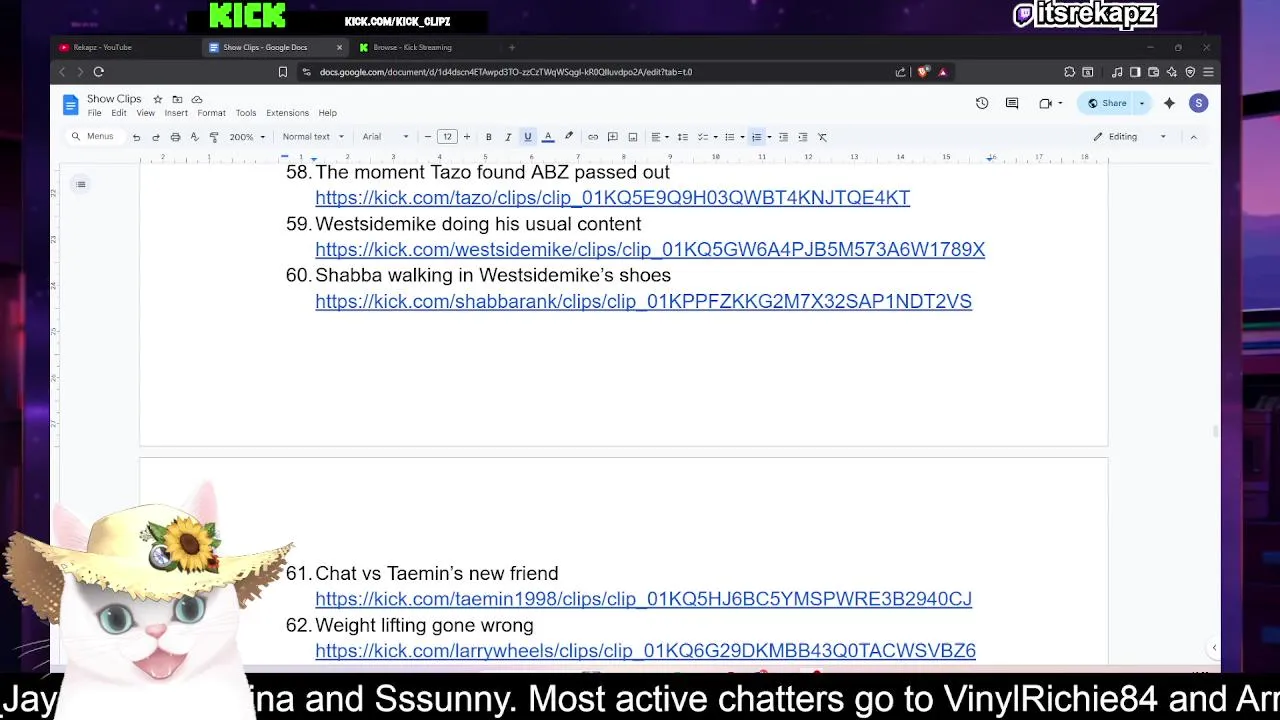This screenshot has width=1280, height=720.
Task: Open the westsidemike clip link
Action: pos(650,250)
